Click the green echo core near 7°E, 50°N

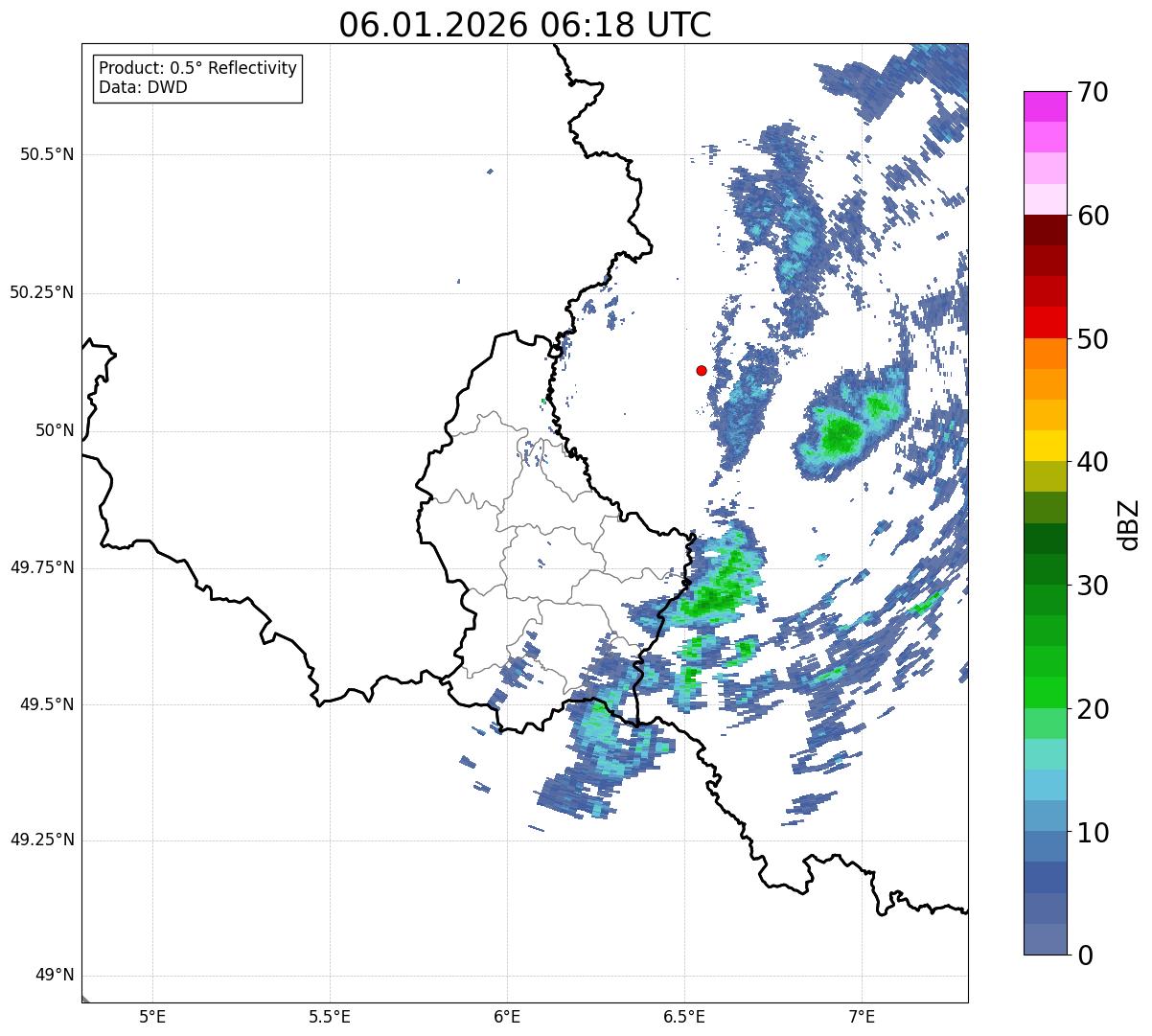(841, 436)
